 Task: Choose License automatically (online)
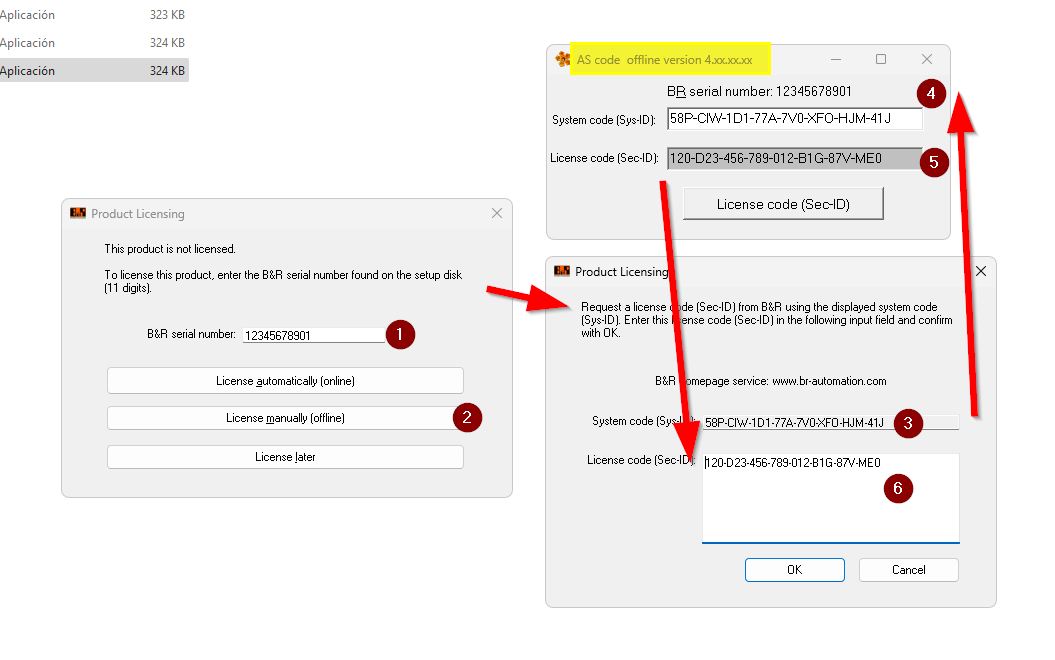click(x=285, y=381)
